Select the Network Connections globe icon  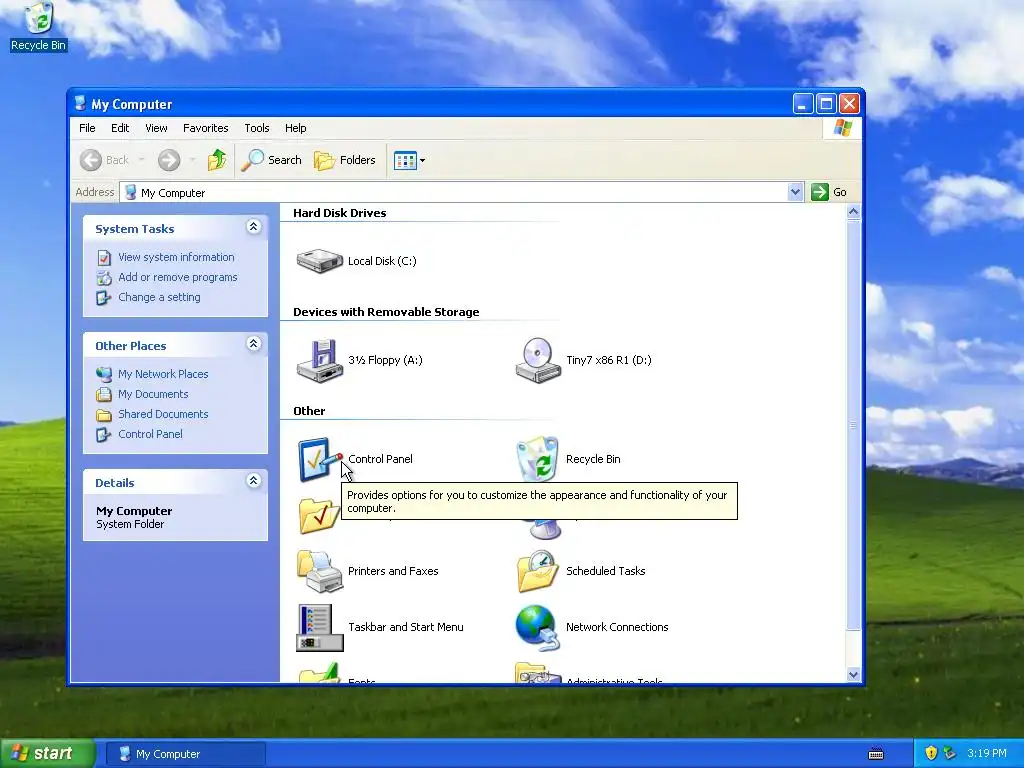[x=538, y=628]
